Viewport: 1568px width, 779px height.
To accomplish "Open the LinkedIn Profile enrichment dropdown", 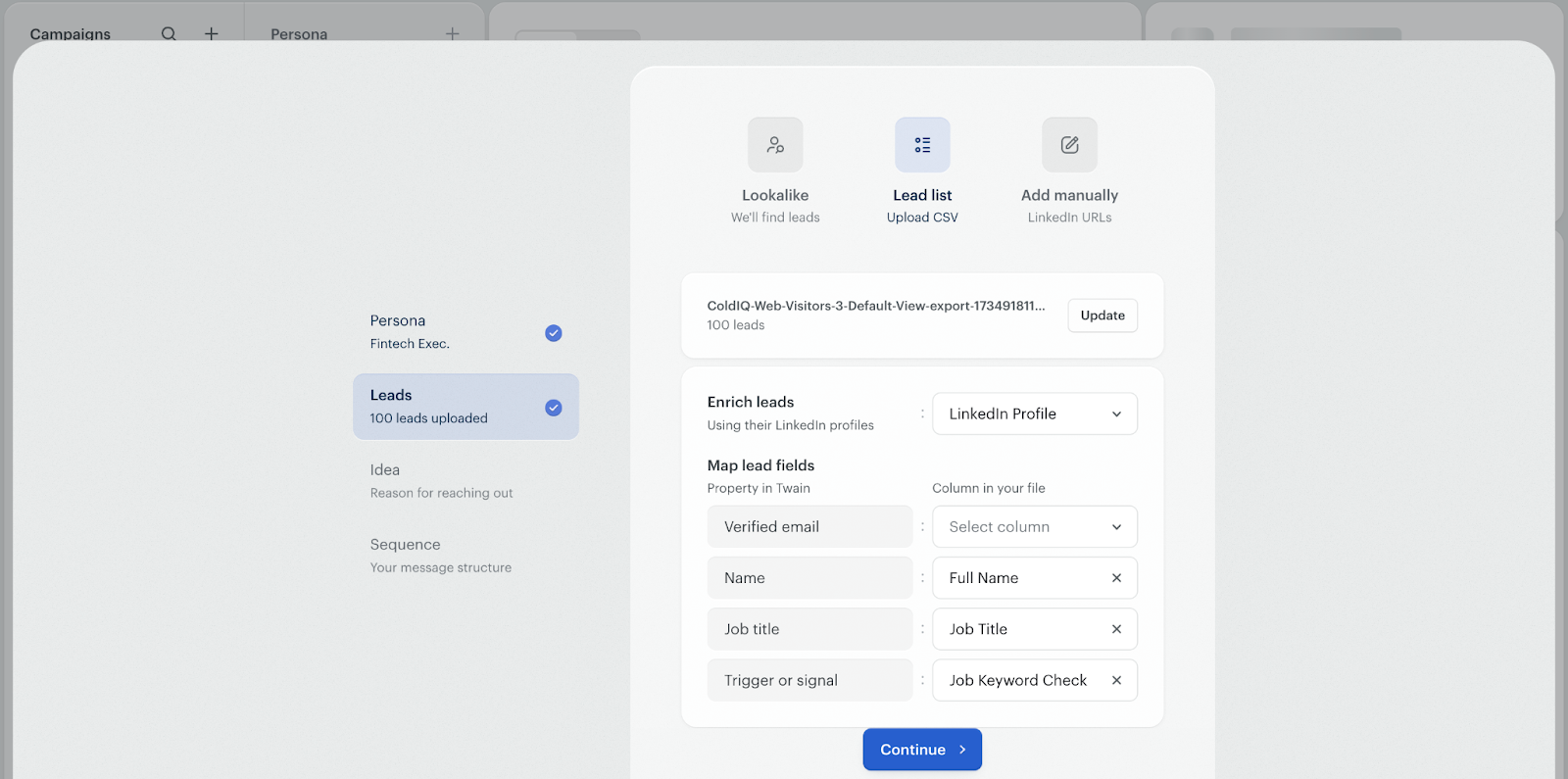I will pos(1034,414).
